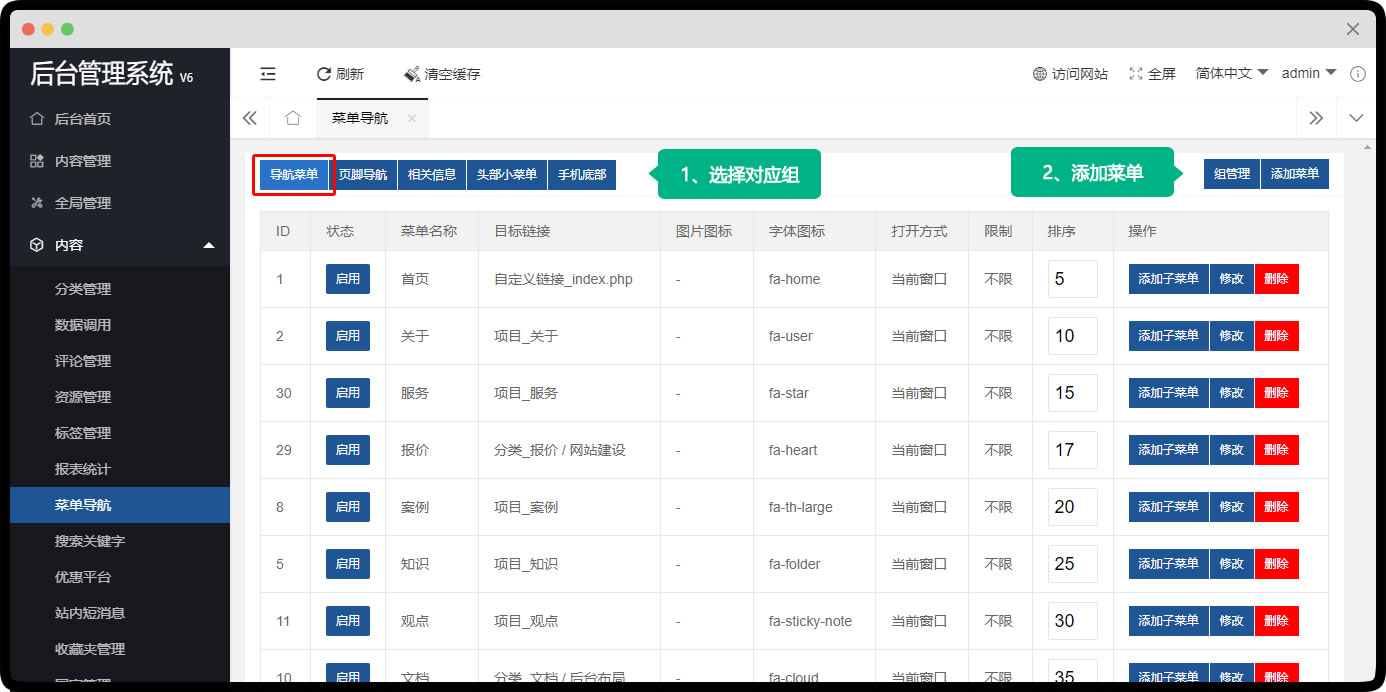Click the sidebar collapse icon in top toolbar

(268, 73)
